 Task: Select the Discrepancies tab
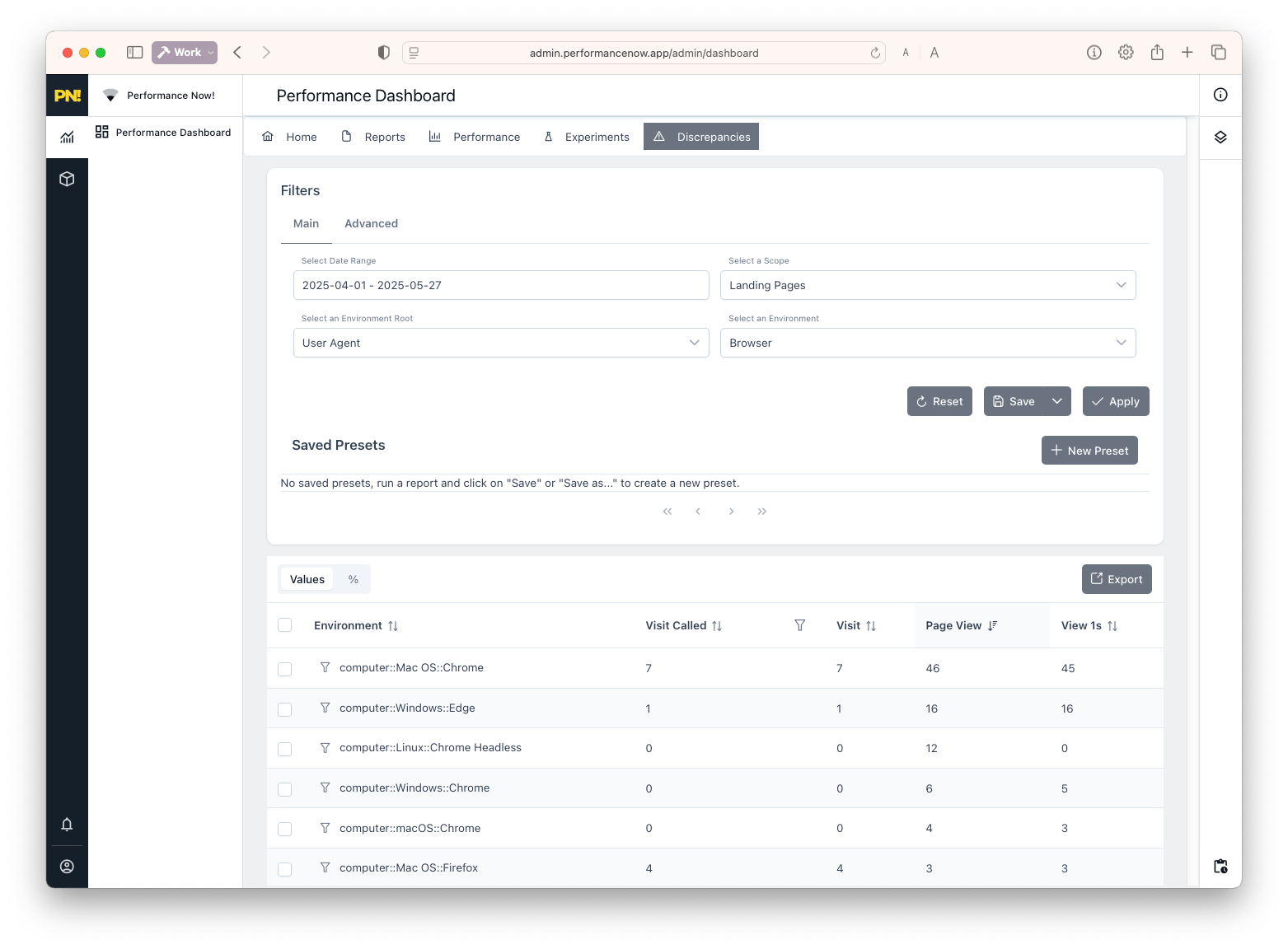pos(701,137)
